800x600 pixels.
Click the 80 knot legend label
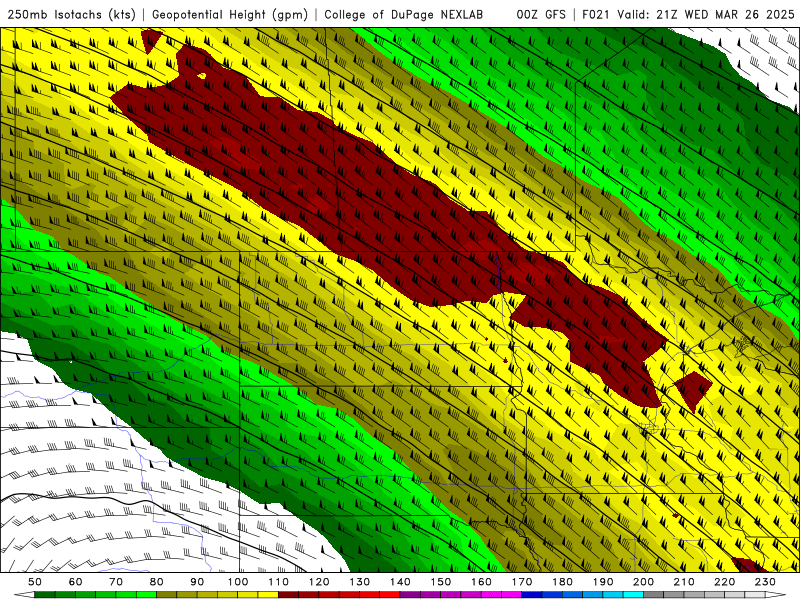[x=156, y=582]
